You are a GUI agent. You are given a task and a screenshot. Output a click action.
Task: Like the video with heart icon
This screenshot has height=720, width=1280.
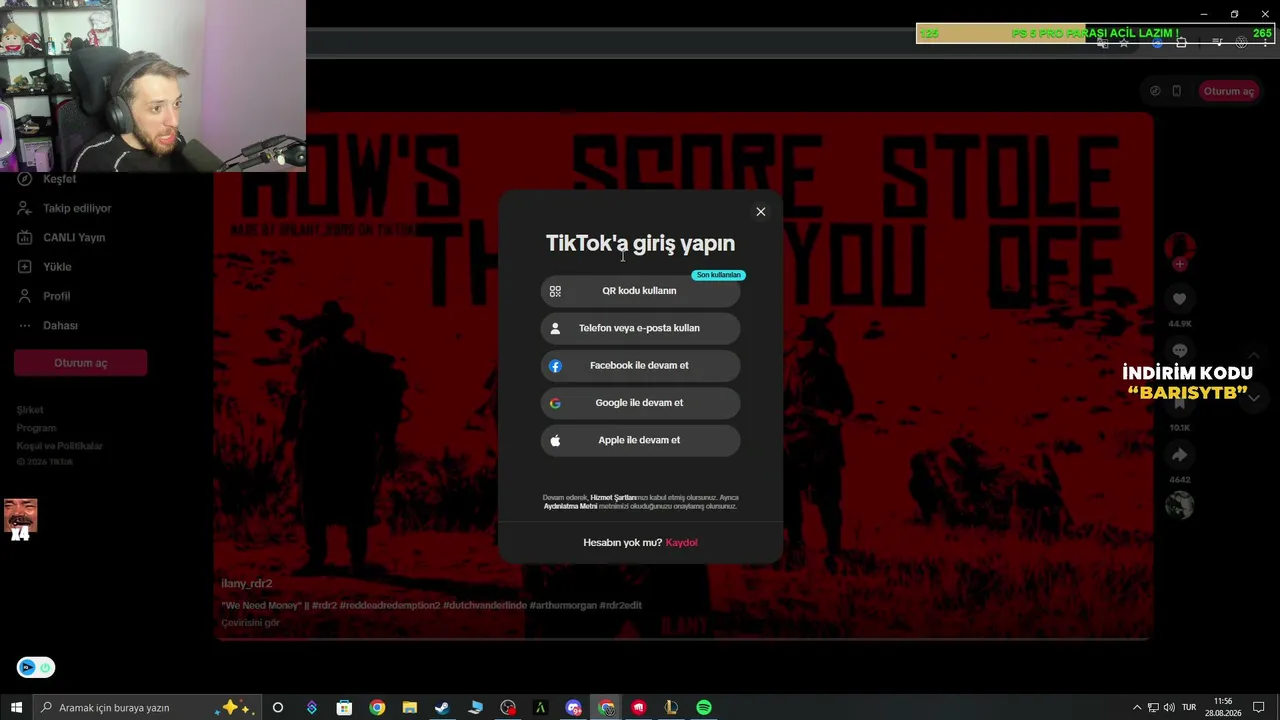pyautogui.click(x=1180, y=299)
